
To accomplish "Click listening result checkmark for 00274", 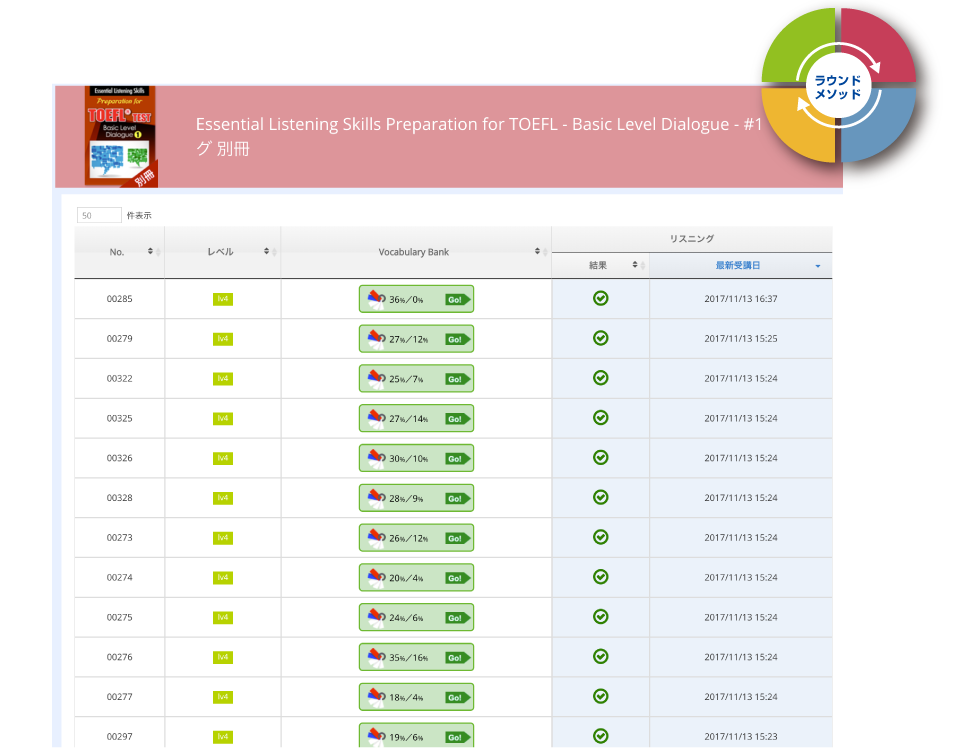I will (x=601, y=577).
